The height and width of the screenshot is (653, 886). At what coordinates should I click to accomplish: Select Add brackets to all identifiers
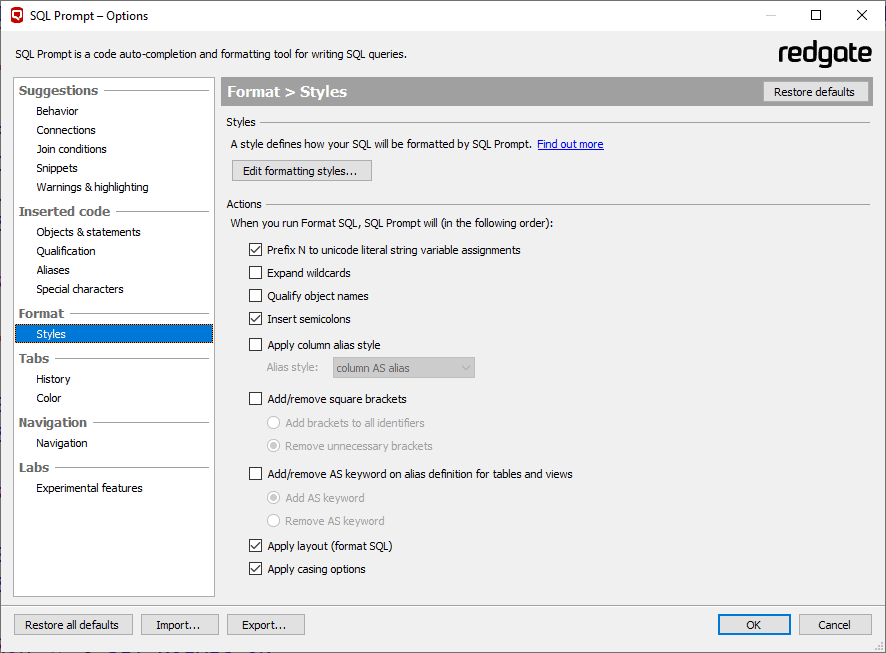(x=274, y=423)
